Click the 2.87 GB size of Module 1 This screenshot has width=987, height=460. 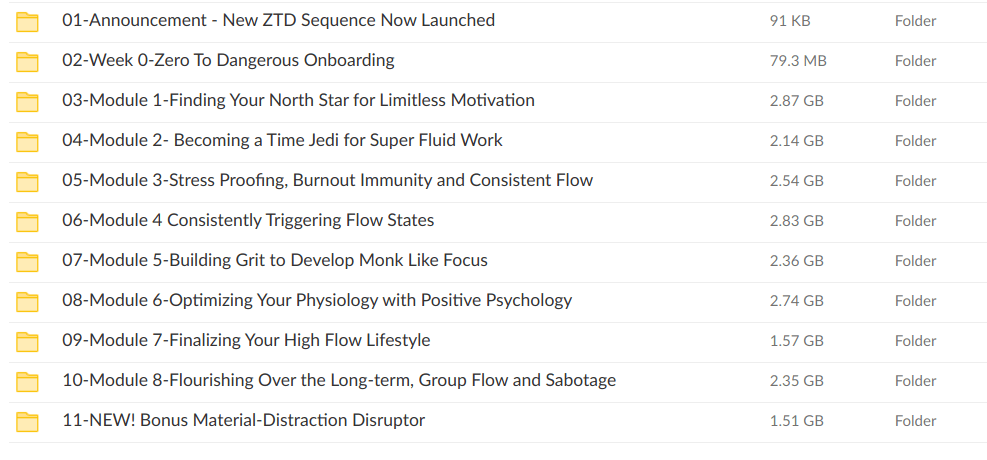pyautogui.click(x=796, y=101)
